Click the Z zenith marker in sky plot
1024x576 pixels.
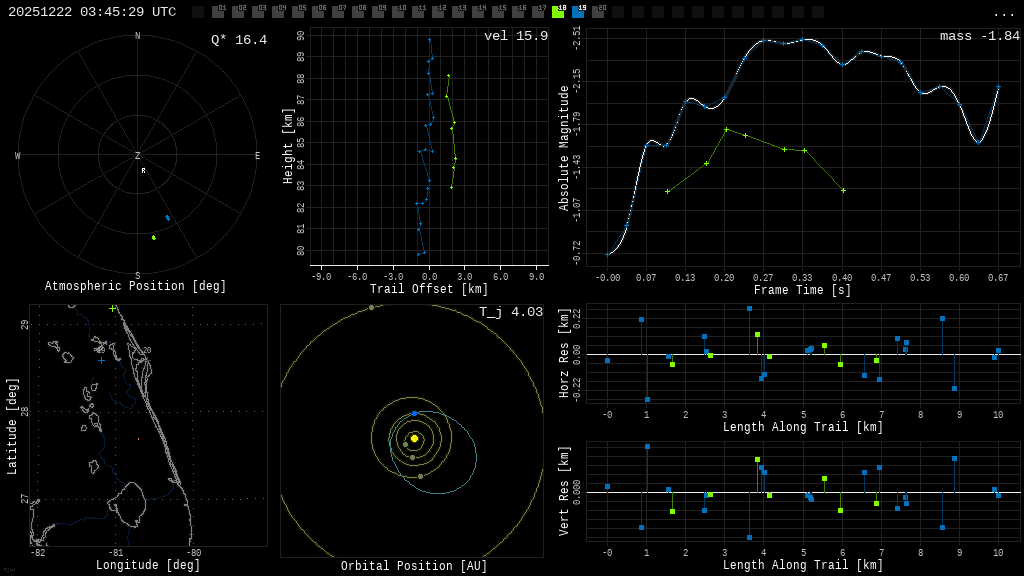pyautogui.click(x=138, y=156)
